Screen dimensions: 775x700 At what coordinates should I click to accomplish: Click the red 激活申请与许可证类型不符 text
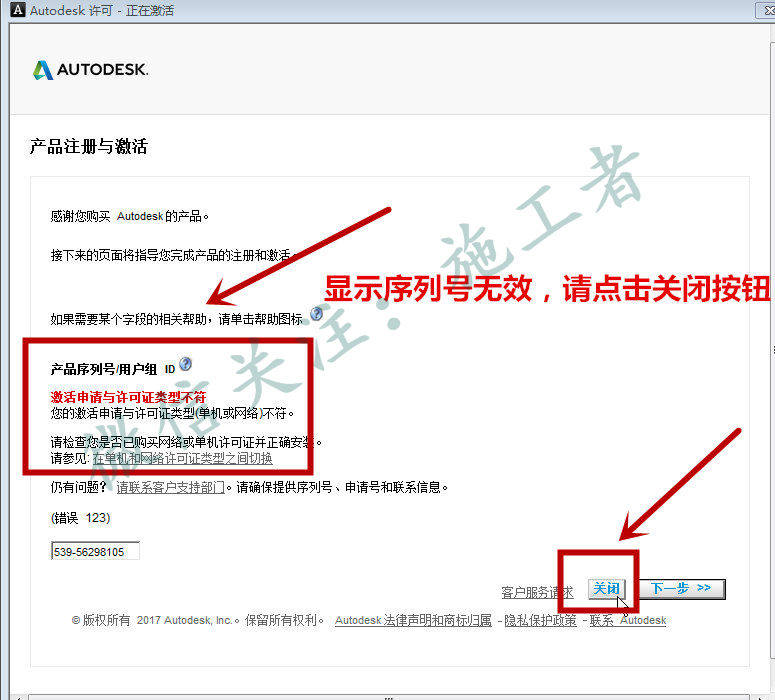(129, 397)
